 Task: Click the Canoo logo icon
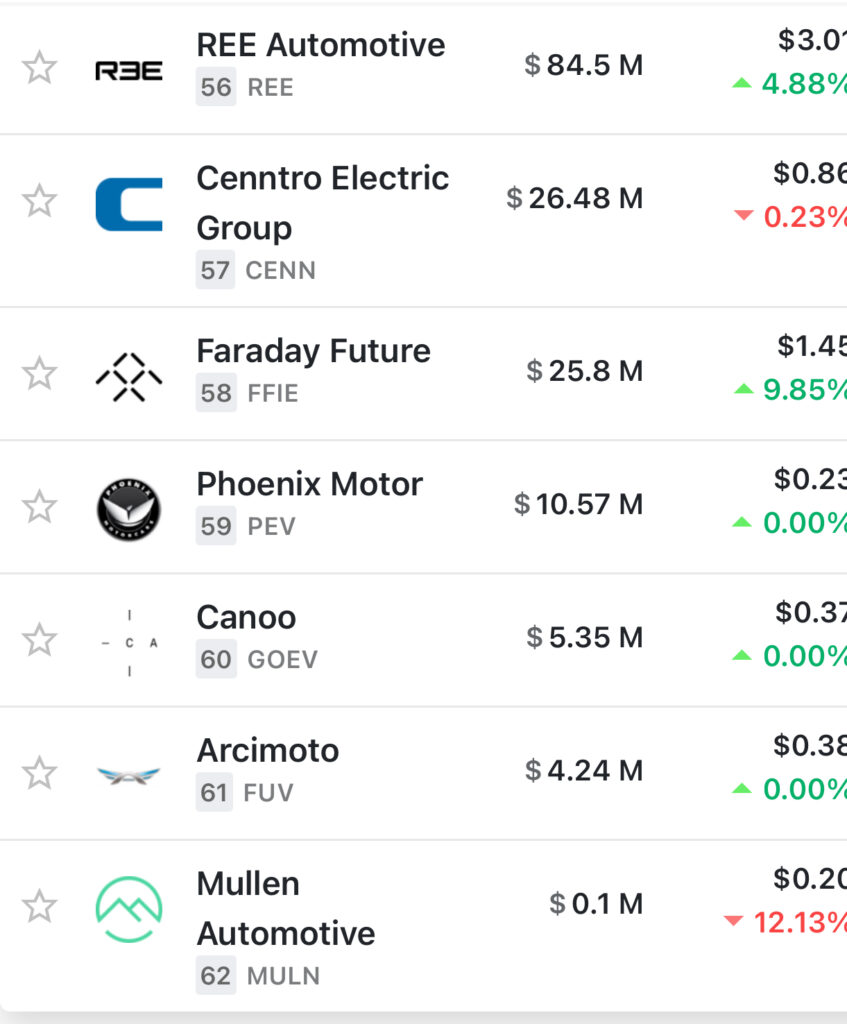point(129,643)
